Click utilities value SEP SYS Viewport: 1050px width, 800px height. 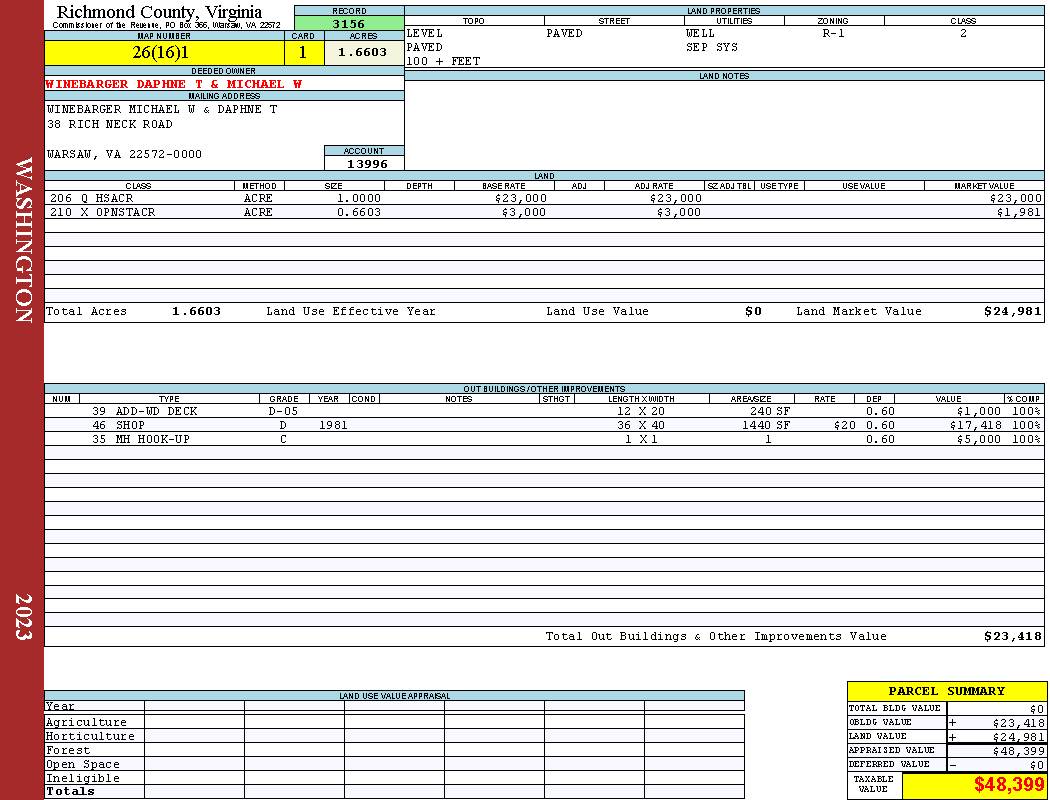click(712, 48)
